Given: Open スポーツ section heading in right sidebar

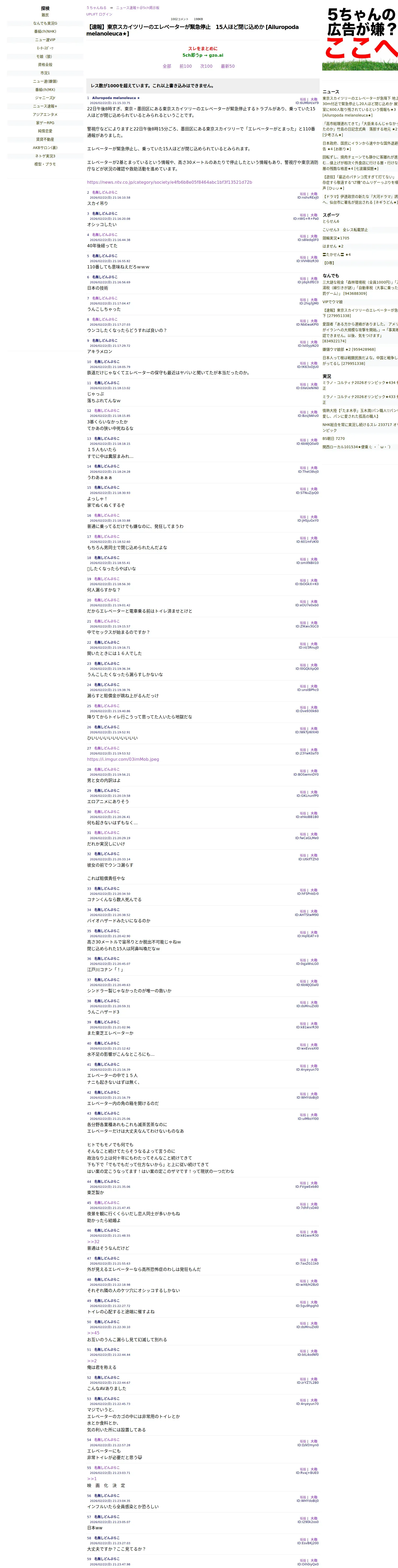Looking at the screenshot, I should 331,215.
